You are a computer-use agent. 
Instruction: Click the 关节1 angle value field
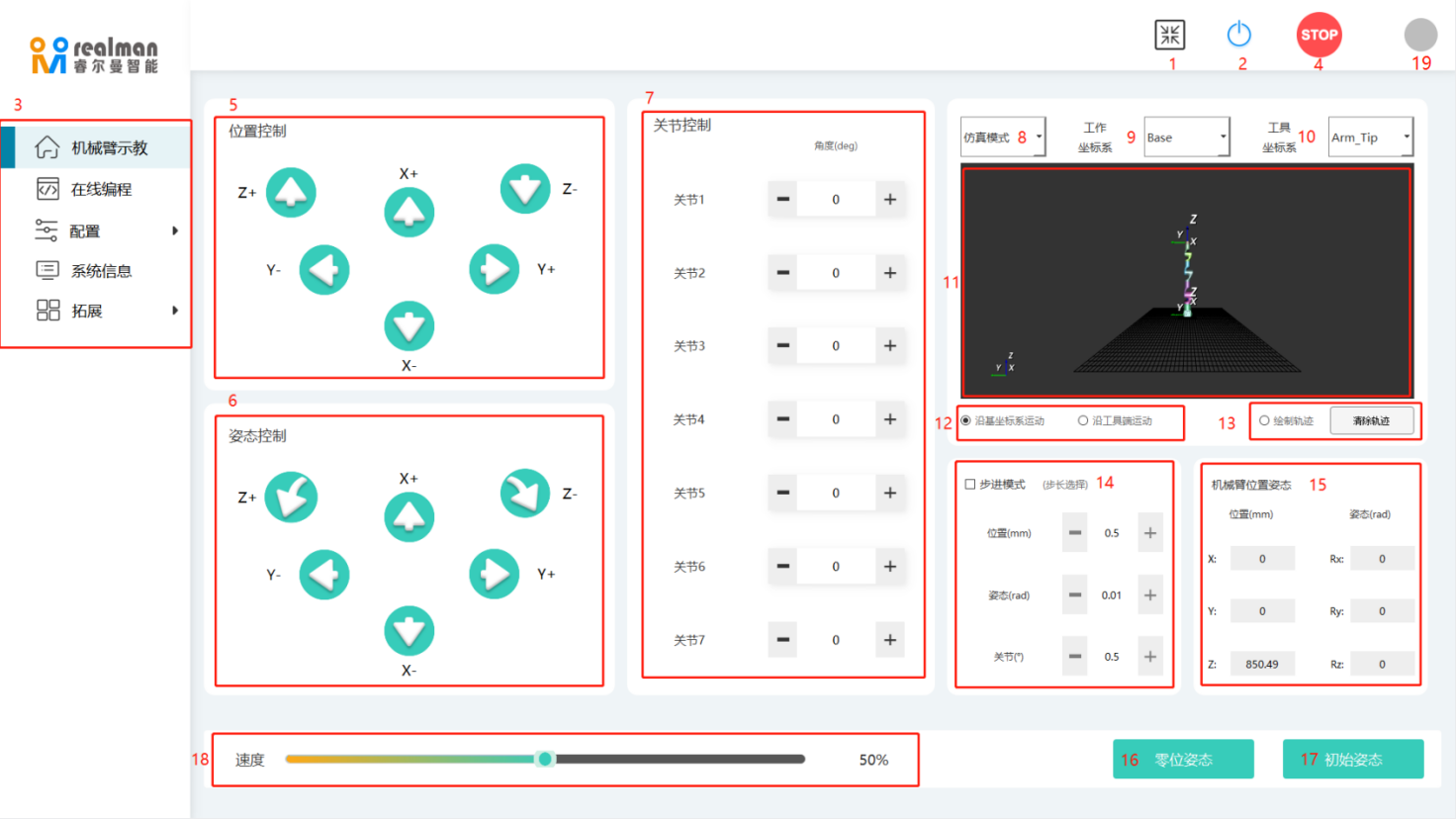coord(836,199)
